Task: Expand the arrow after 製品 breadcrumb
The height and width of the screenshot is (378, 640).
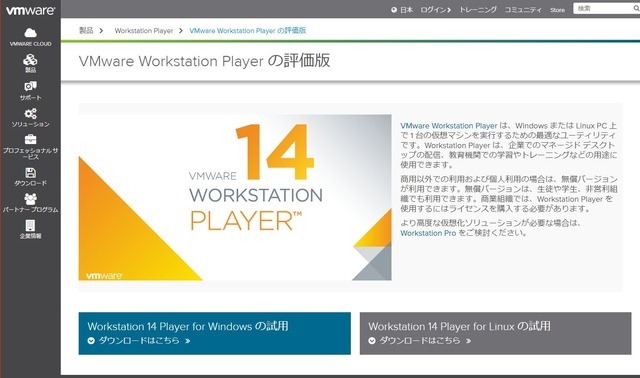Action: pos(101,31)
